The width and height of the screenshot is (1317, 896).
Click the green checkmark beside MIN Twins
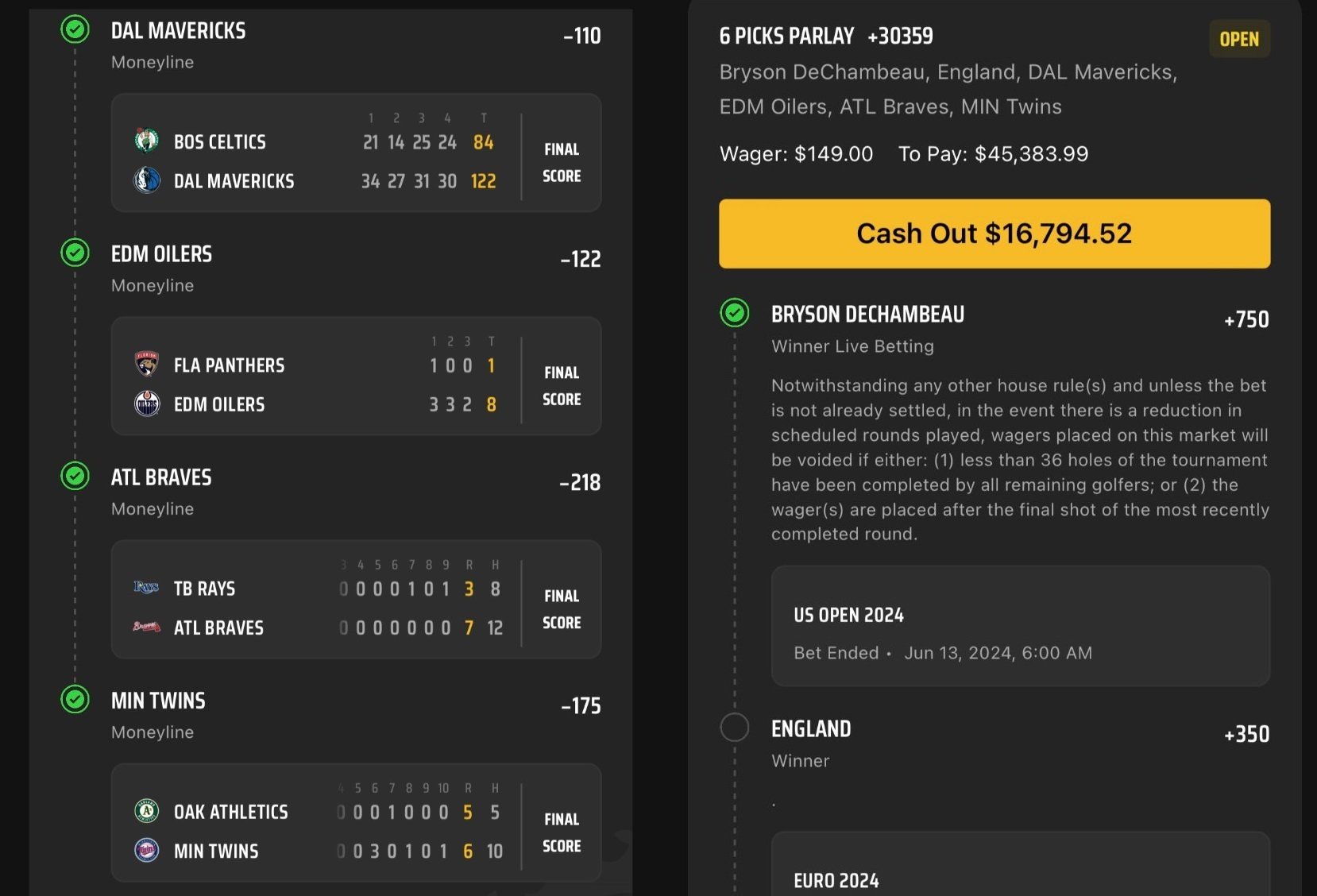click(75, 700)
